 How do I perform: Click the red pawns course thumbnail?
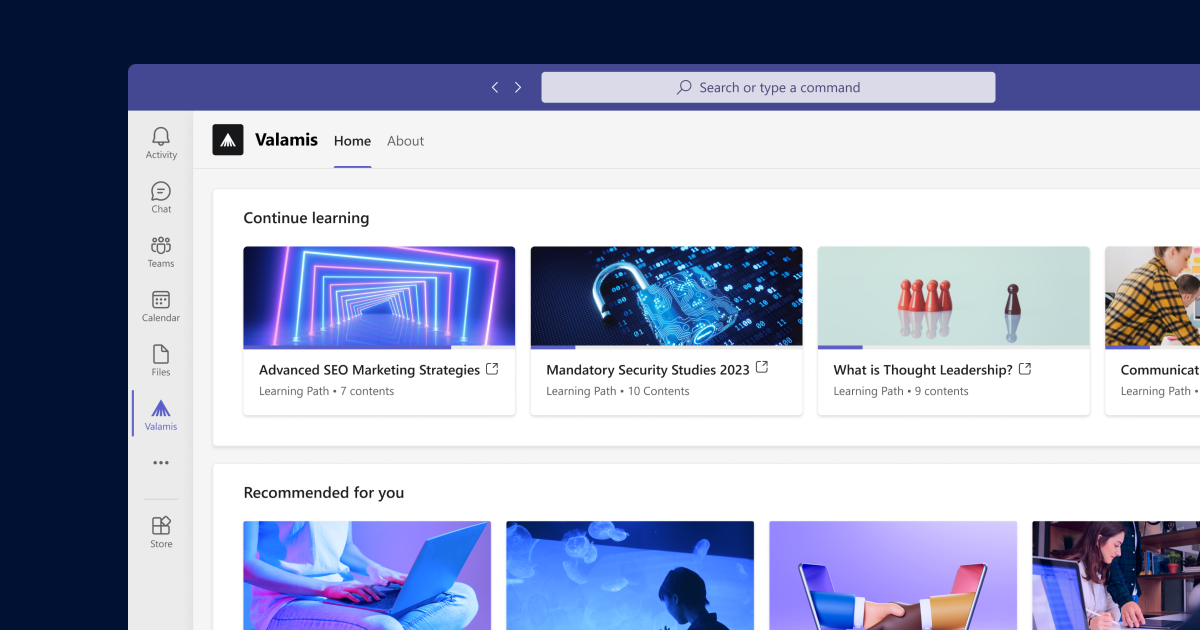(x=954, y=296)
